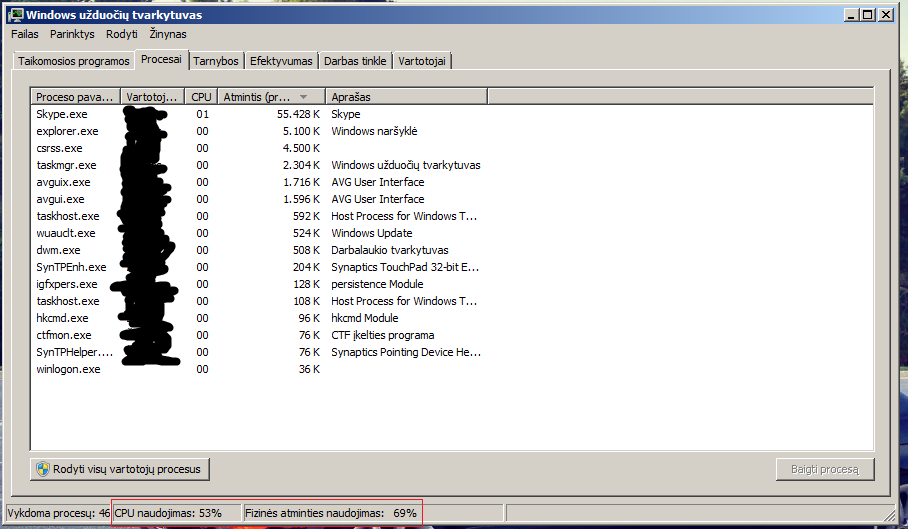
Task: Switch to the Efektyvumas tab
Action: coord(281,61)
